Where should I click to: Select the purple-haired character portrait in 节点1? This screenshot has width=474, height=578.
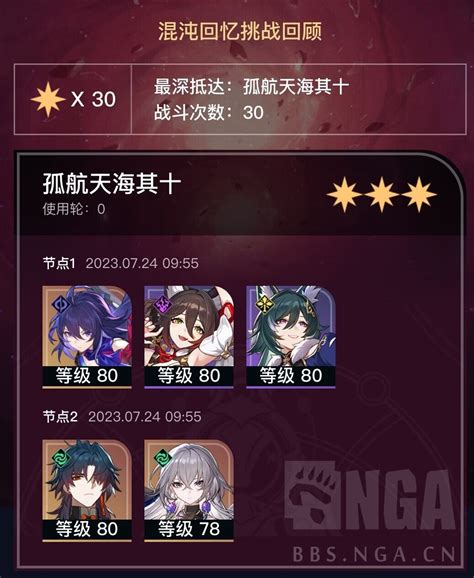click(x=87, y=337)
